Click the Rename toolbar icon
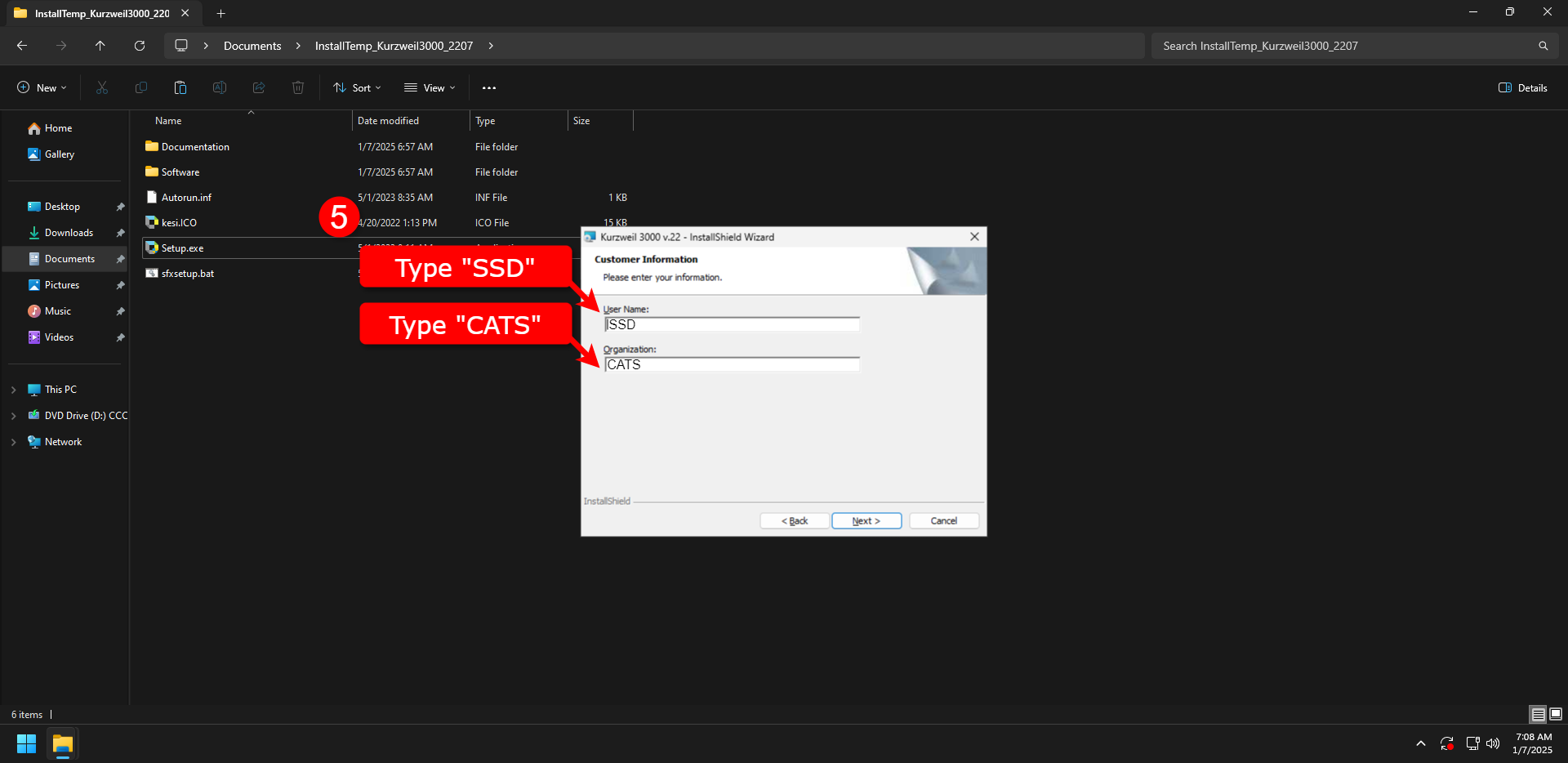Viewport: 1568px width, 763px height. 220,87
